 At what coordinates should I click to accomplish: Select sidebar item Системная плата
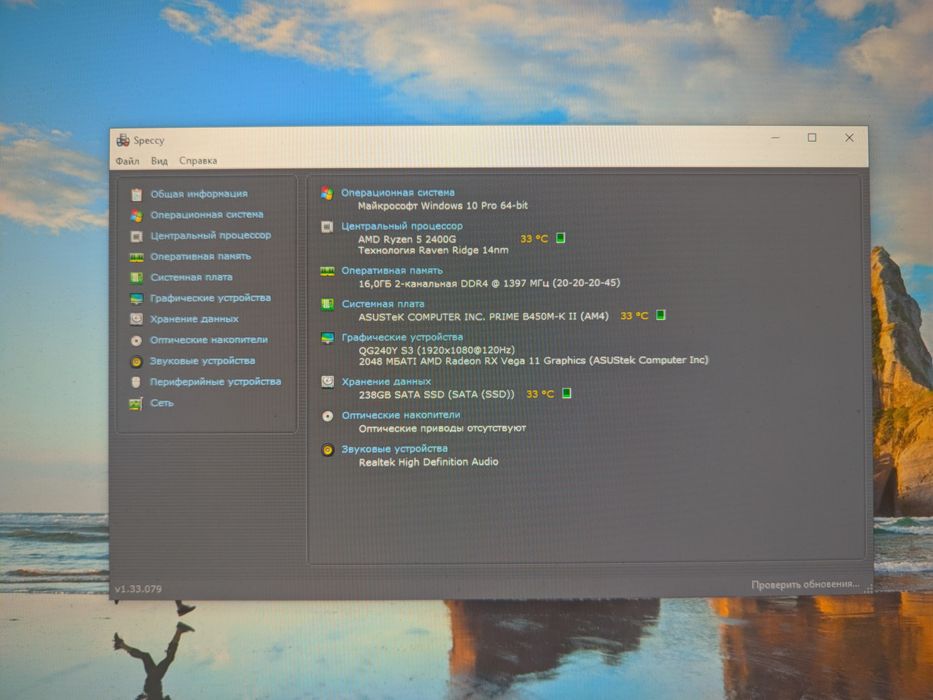click(x=191, y=277)
